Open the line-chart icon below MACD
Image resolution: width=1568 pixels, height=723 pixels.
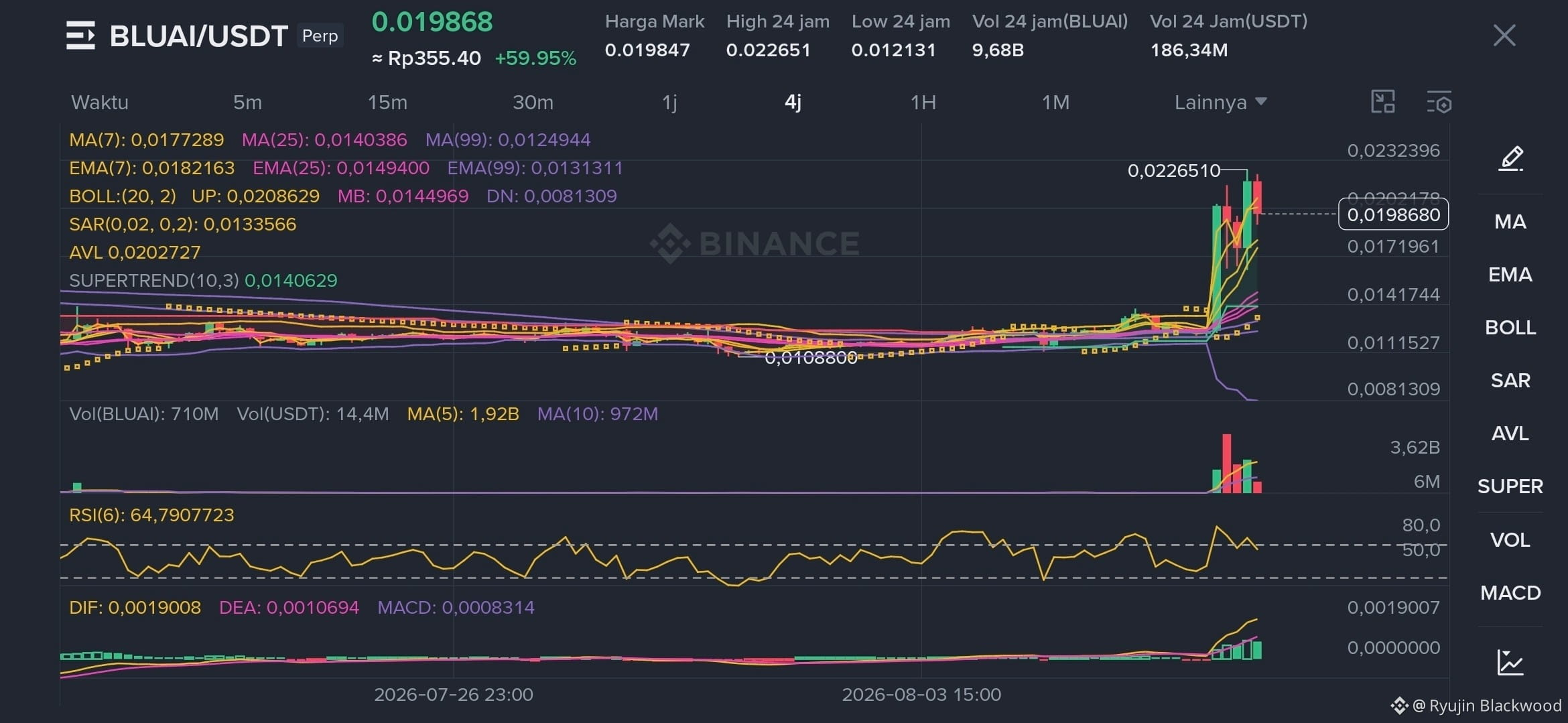(1510, 662)
